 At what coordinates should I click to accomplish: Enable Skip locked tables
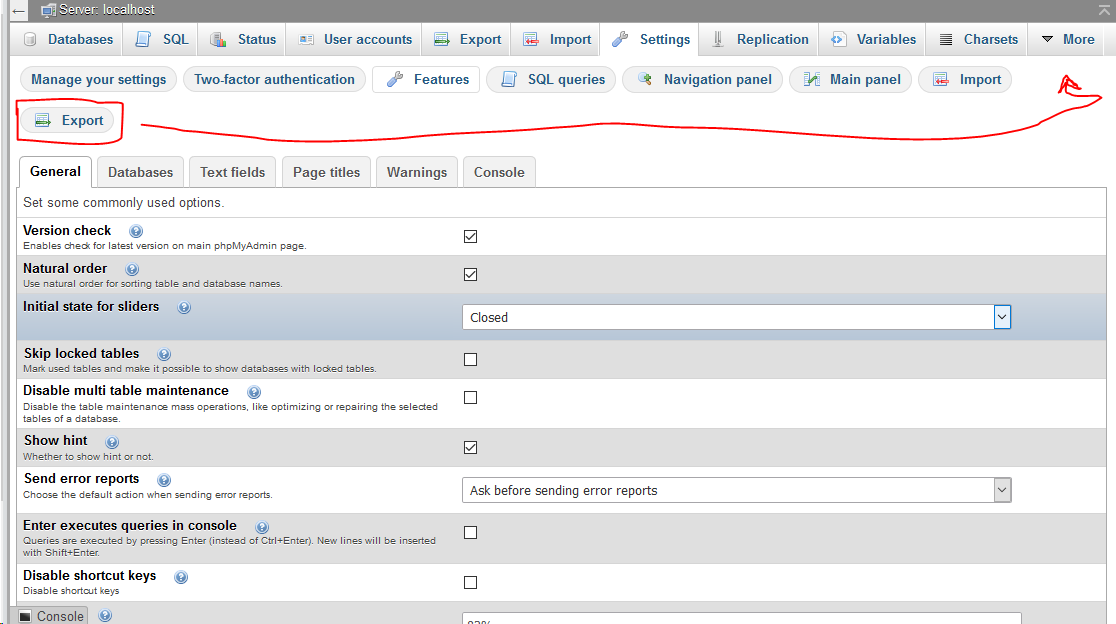click(x=470, y=359)
